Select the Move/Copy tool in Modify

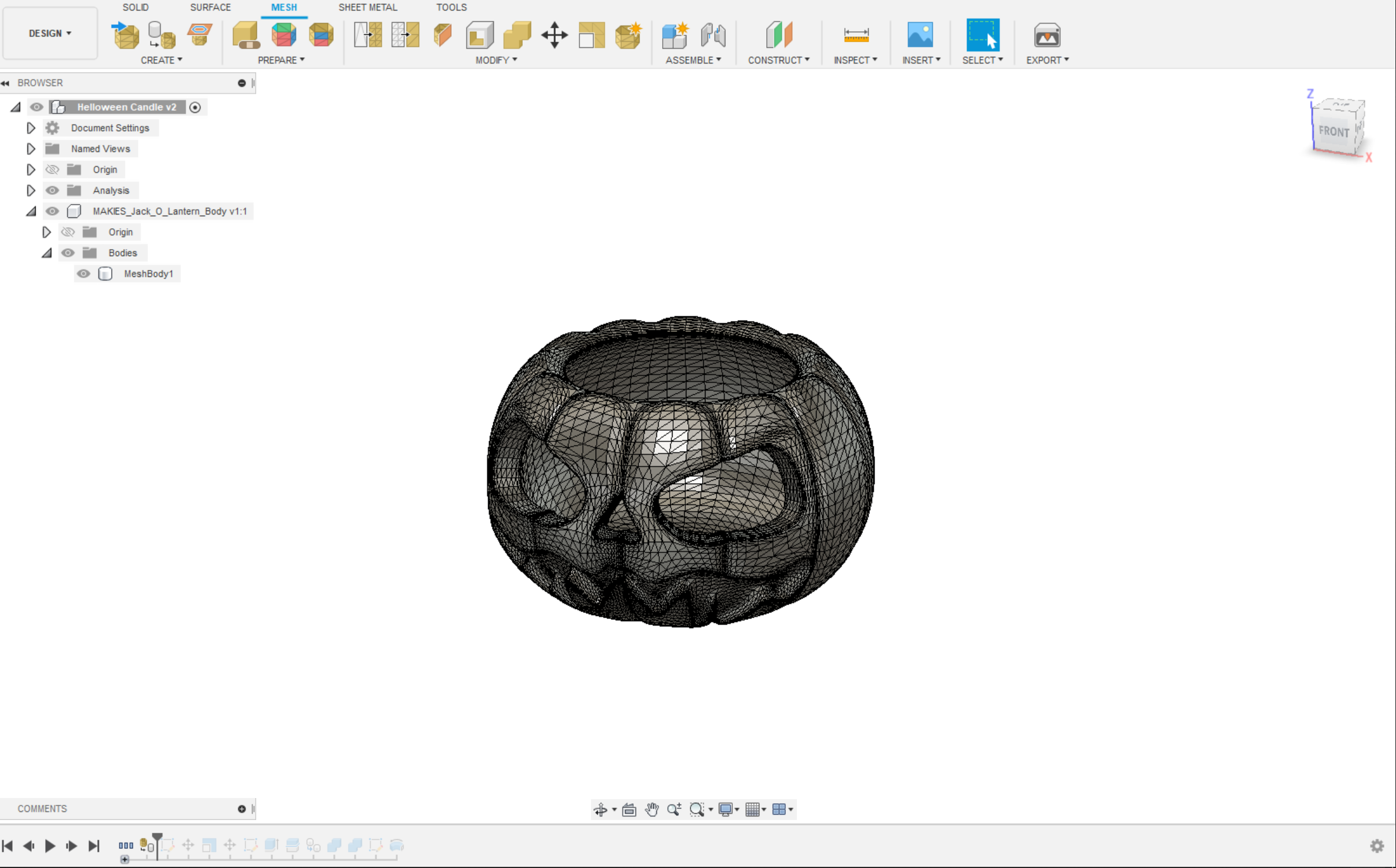pyautogui.click(x=554, y=36)
